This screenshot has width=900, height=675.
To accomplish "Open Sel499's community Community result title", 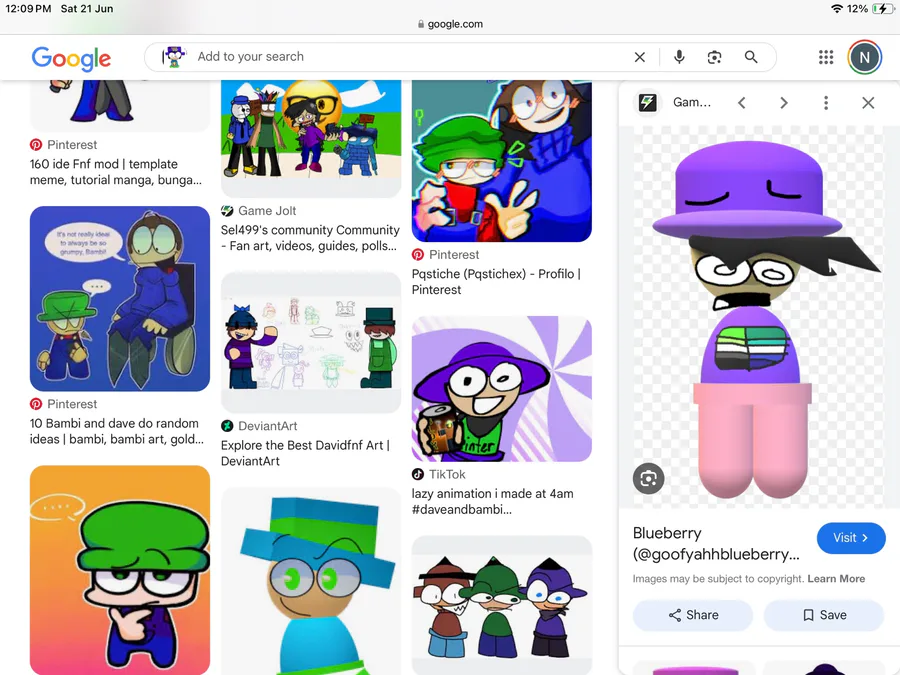I will [310, 238].
